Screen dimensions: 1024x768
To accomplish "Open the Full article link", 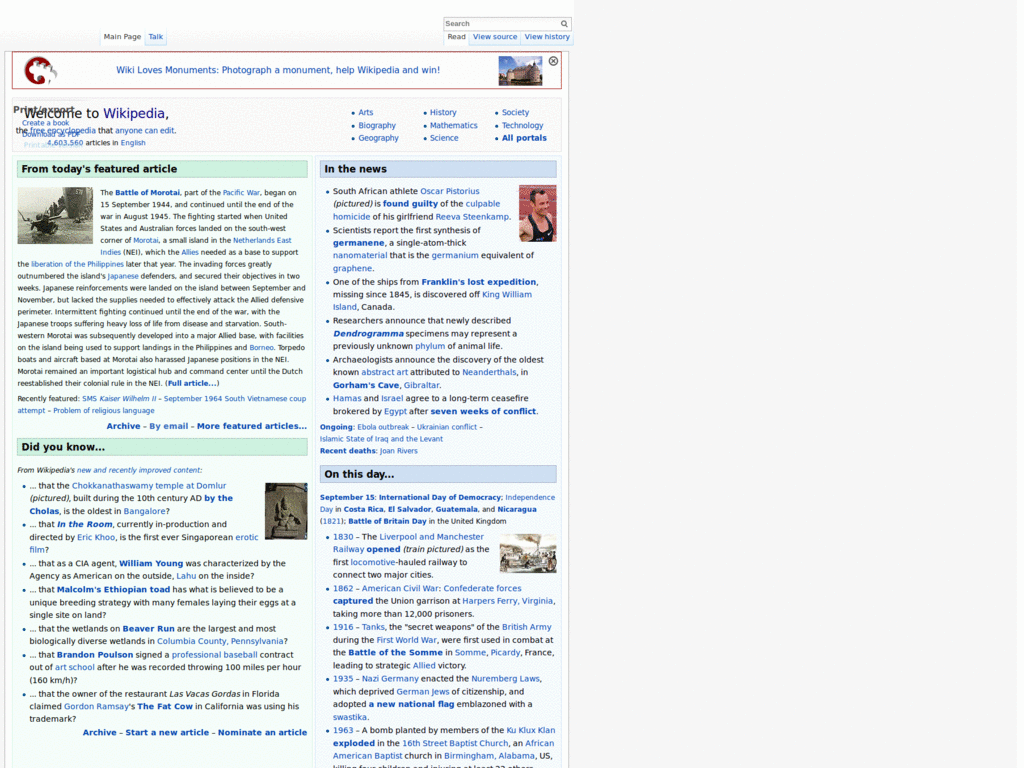I will click(x=192, y=383).
